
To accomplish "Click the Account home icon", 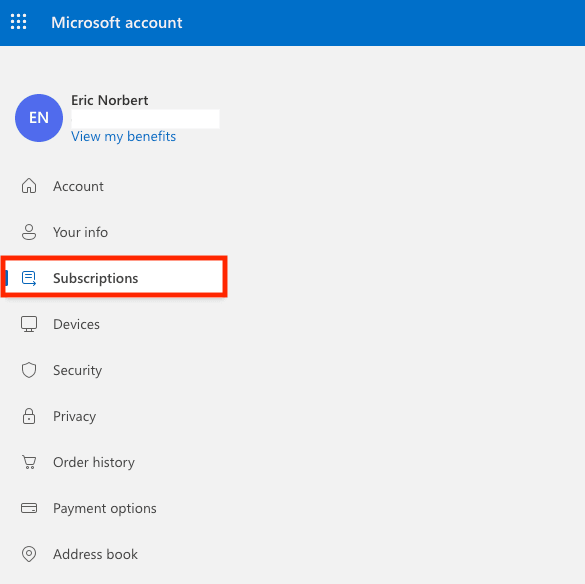I will [29, 186].
